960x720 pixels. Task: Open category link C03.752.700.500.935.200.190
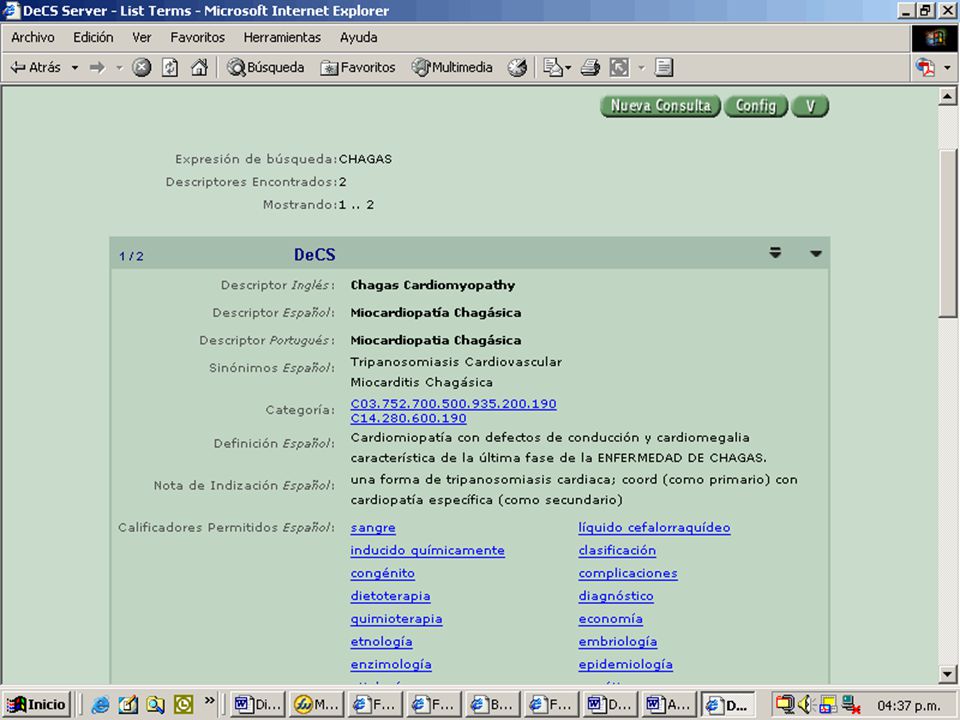coord(453,404)
